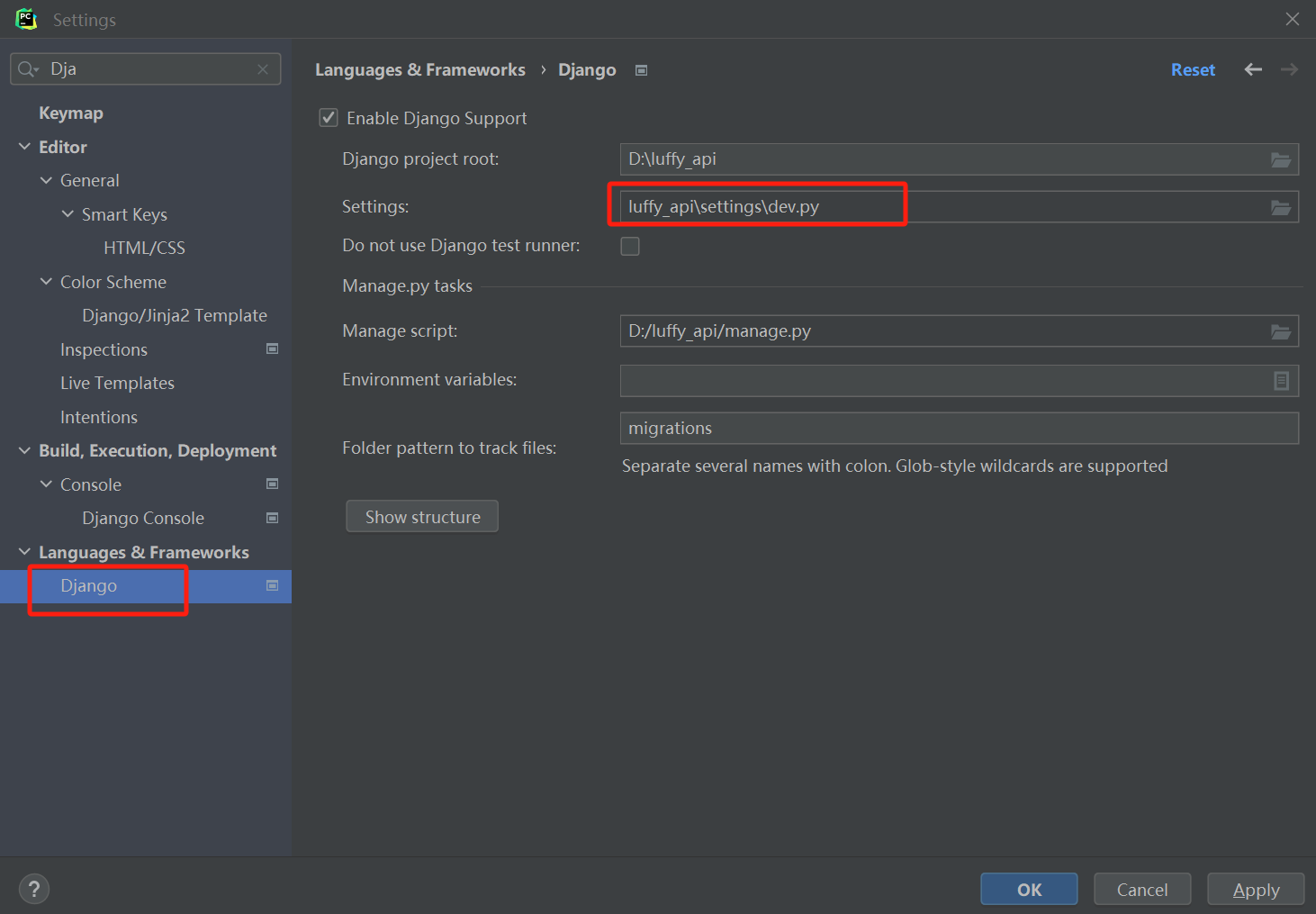The width and height of the screenshot is (1316, 914).
Task: Click project icon beside Inspections
Action: 273,348
